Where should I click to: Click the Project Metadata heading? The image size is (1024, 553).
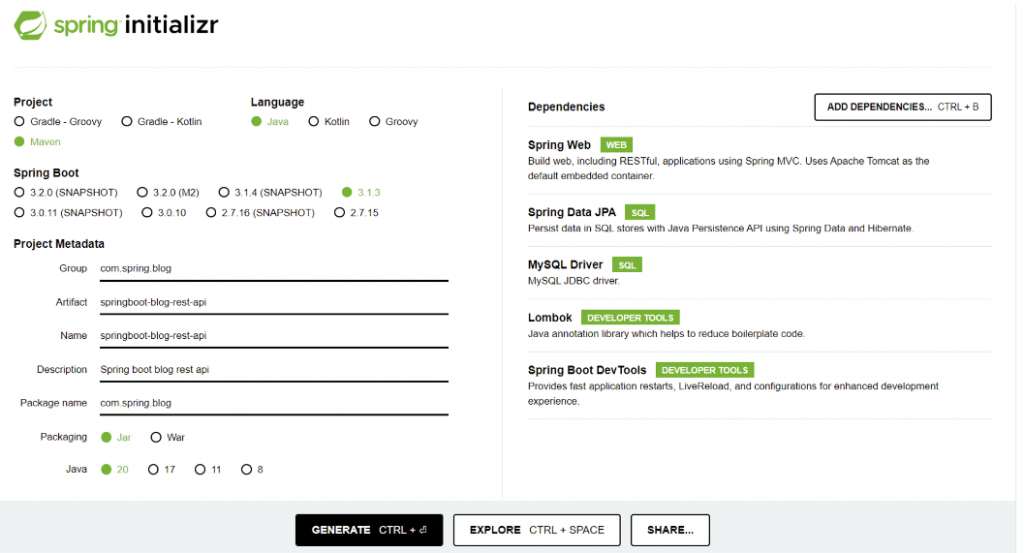click(x=59, y=244)
